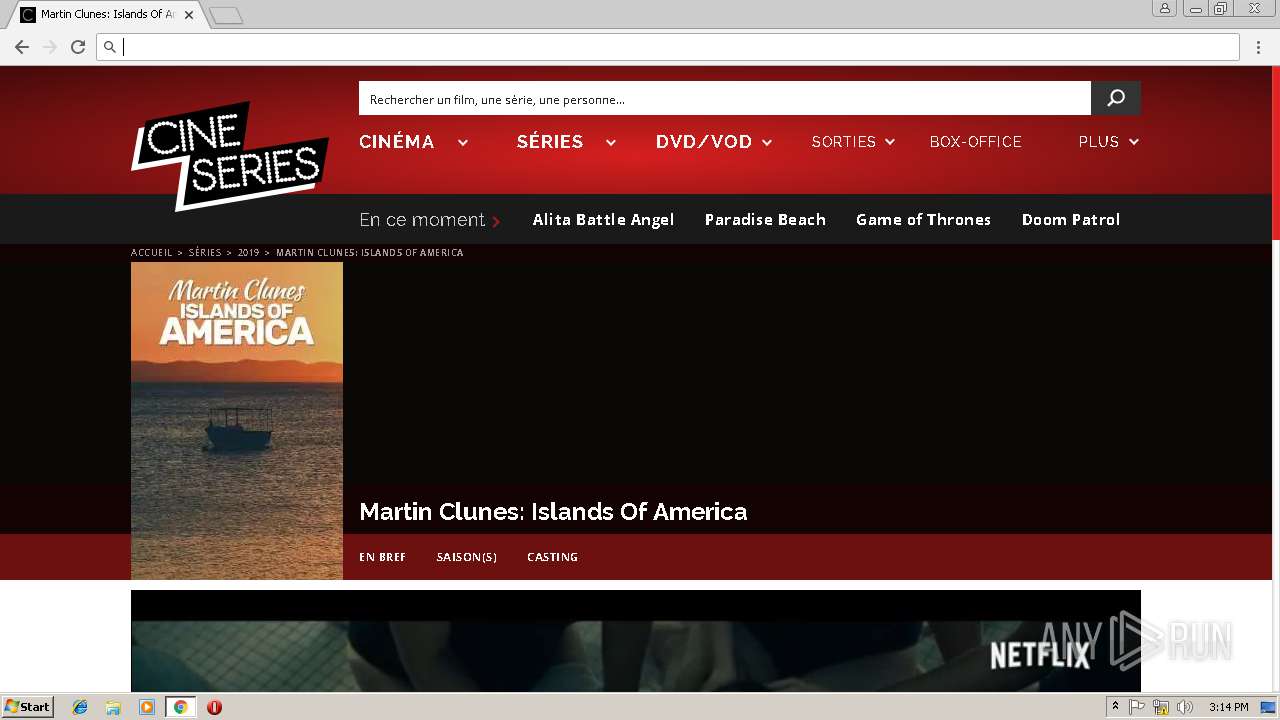Switch to CASTING tab

tap(553, 557)
